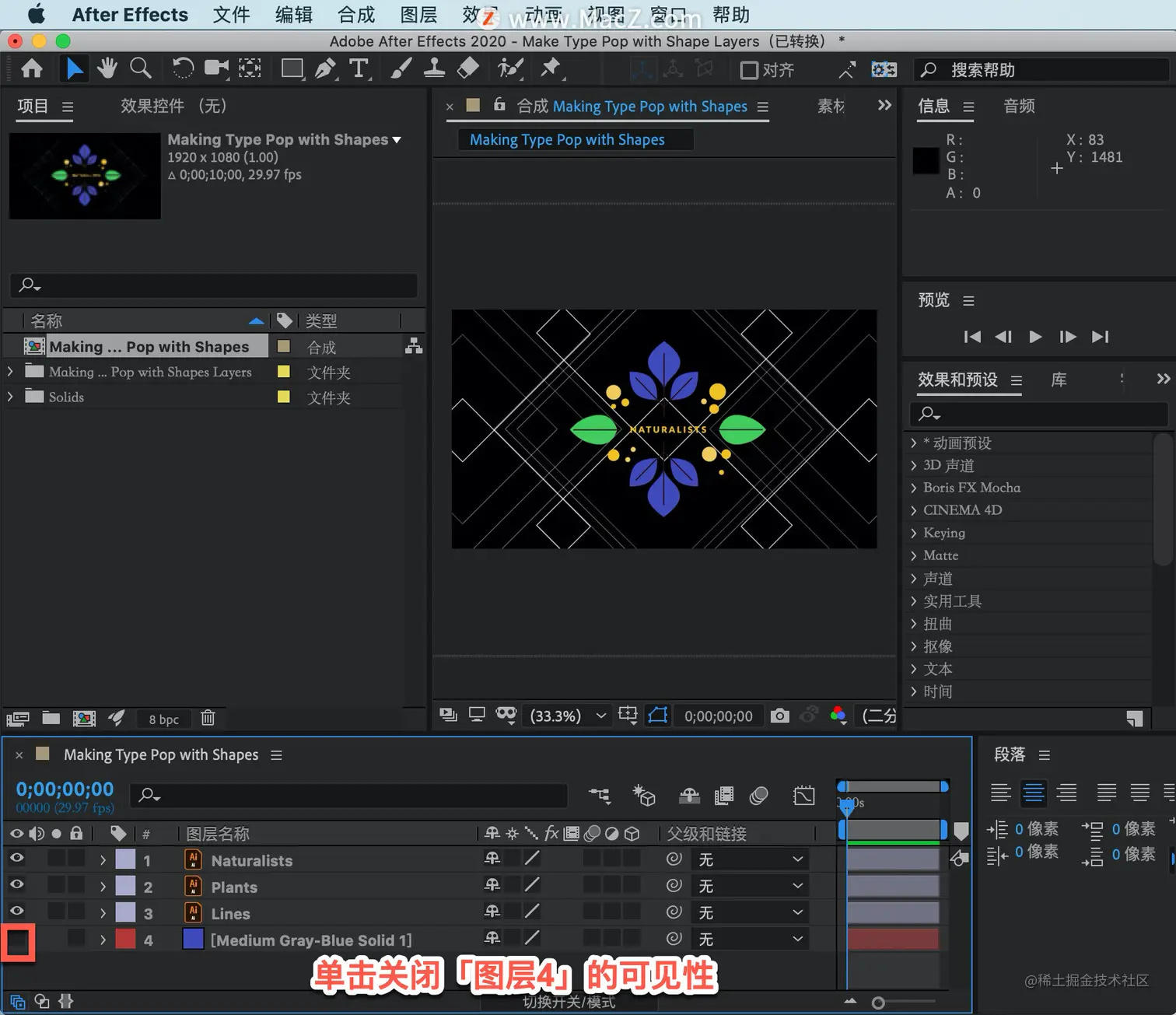This screenshot has height=1015, width=1176.
Task: Click the composition thumbnail in Project panel
Action: (x=85, y=176)
